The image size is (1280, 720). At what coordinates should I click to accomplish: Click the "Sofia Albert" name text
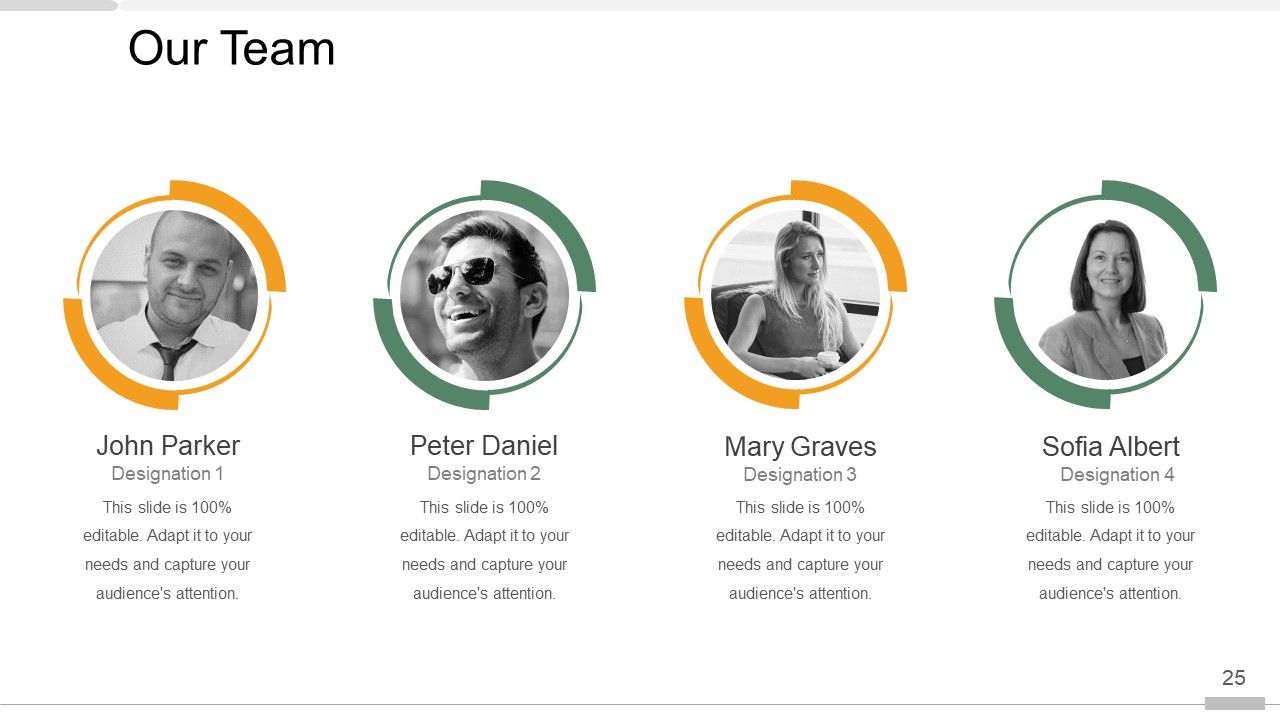[x=1110, y=446]
